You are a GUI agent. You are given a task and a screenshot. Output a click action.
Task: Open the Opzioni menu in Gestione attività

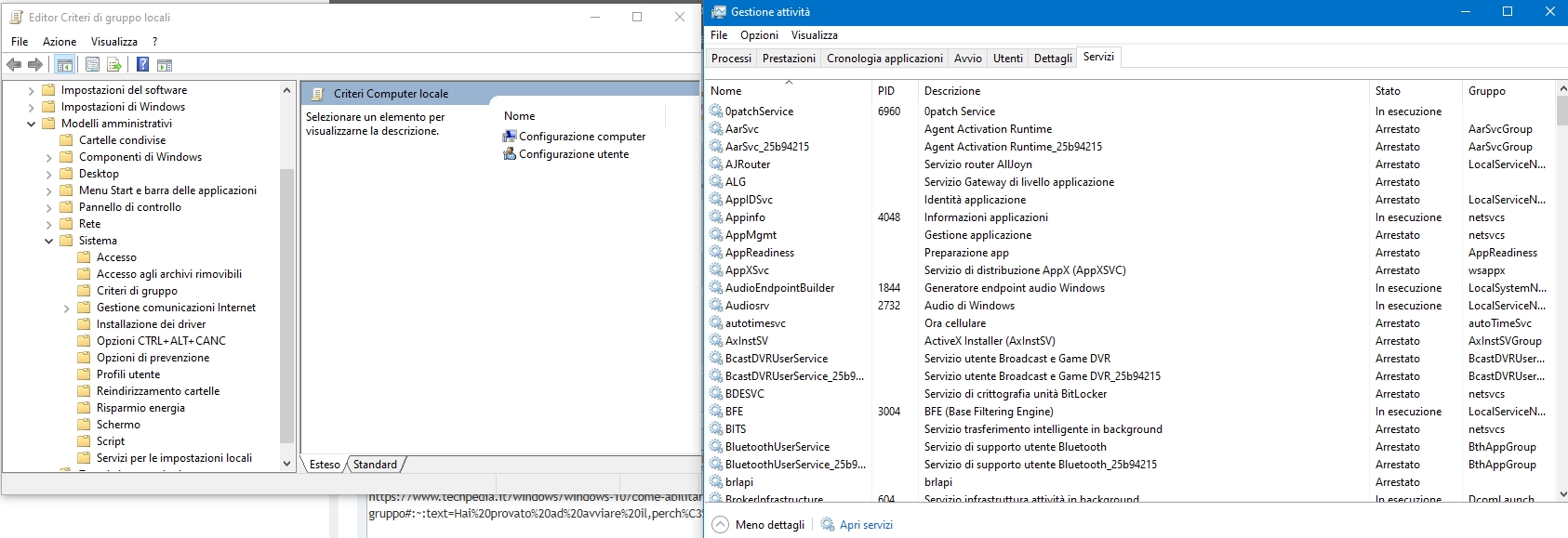pos(759,35)
